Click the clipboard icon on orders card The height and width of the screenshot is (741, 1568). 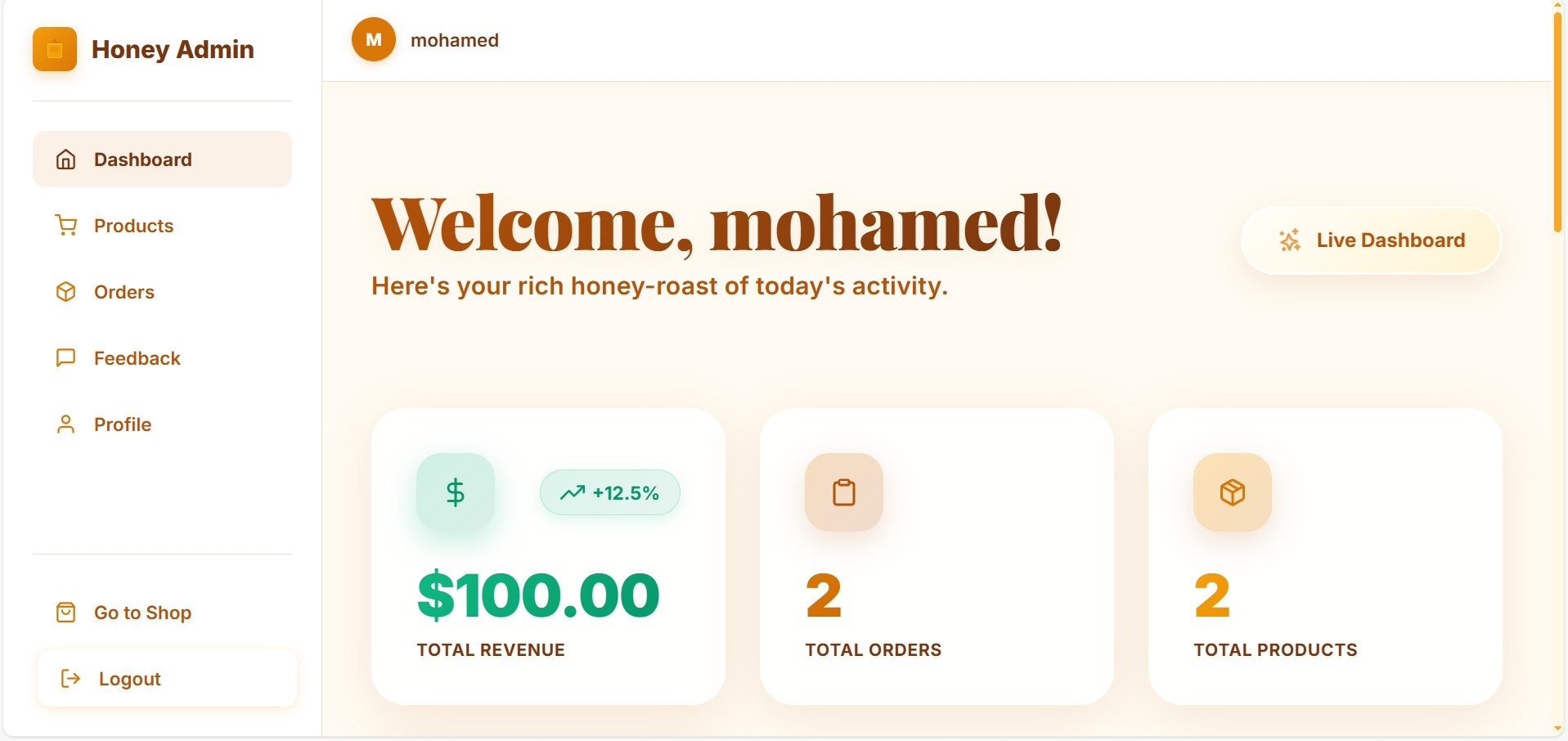844,492
